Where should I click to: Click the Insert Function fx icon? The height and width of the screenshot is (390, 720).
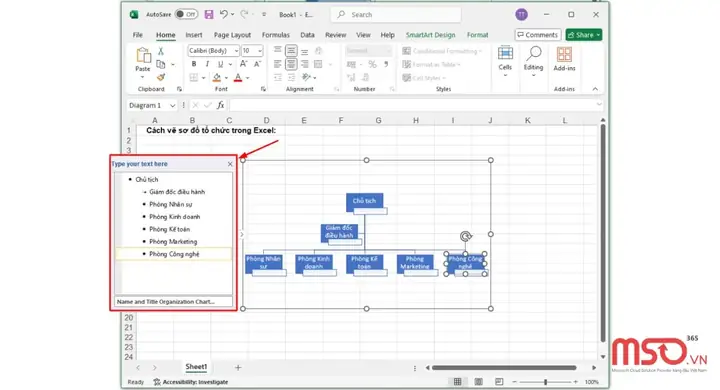tap(220, 105)
